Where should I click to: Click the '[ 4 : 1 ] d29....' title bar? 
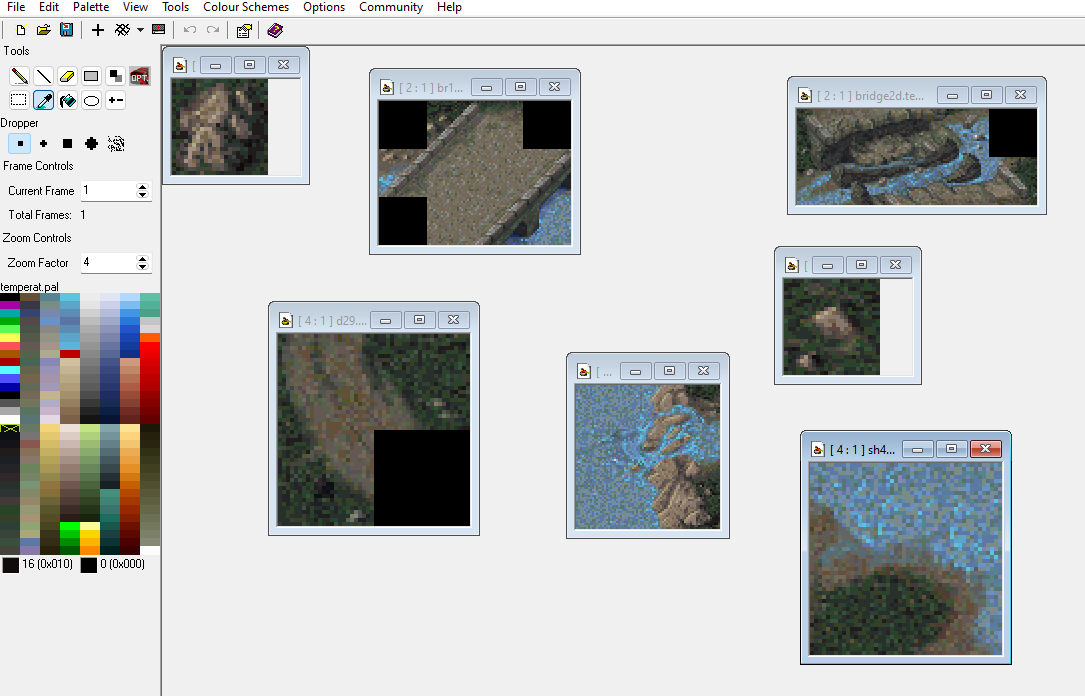tap(332, 321)
